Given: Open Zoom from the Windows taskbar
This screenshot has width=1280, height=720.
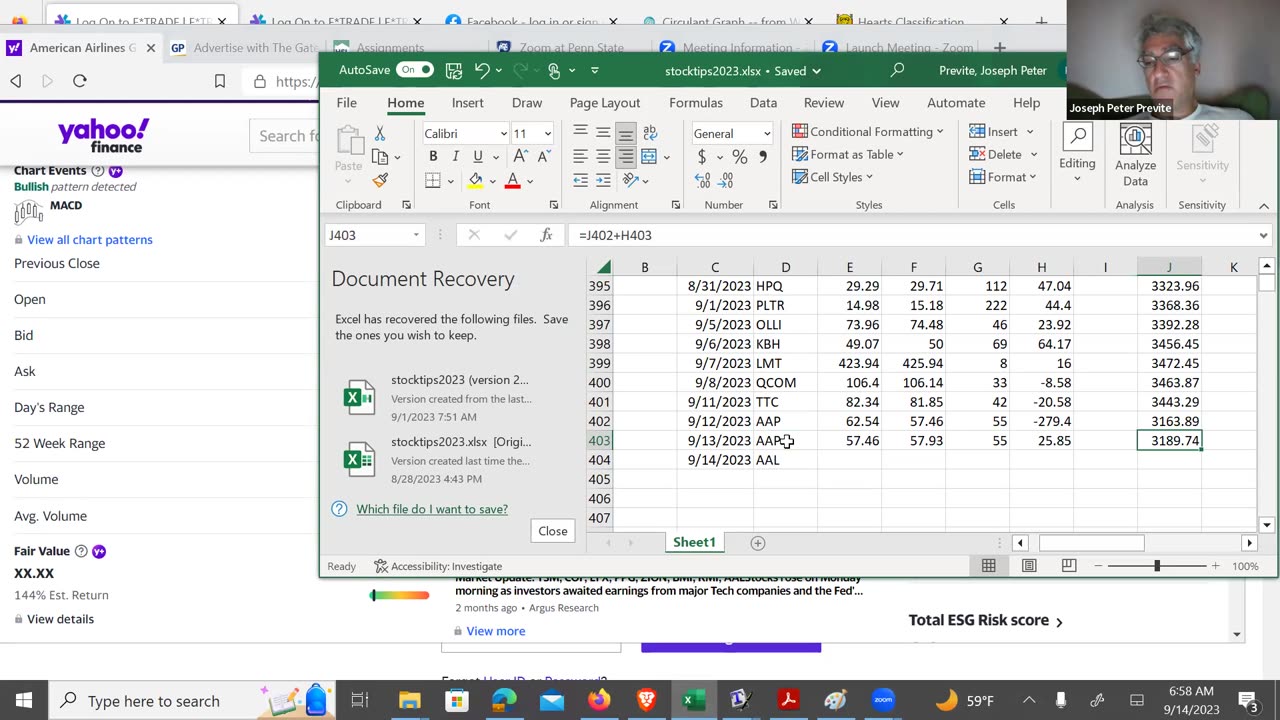Looking at the screenshot, I should (x=882, y=700).
